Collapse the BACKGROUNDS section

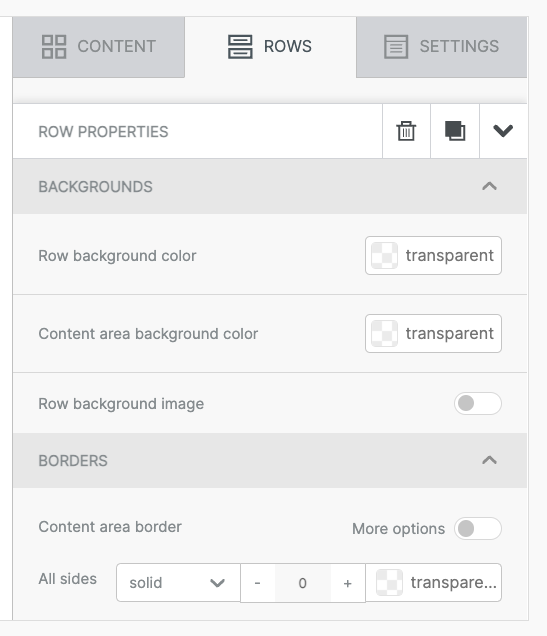pyautogui.click(x=489, y=187)
